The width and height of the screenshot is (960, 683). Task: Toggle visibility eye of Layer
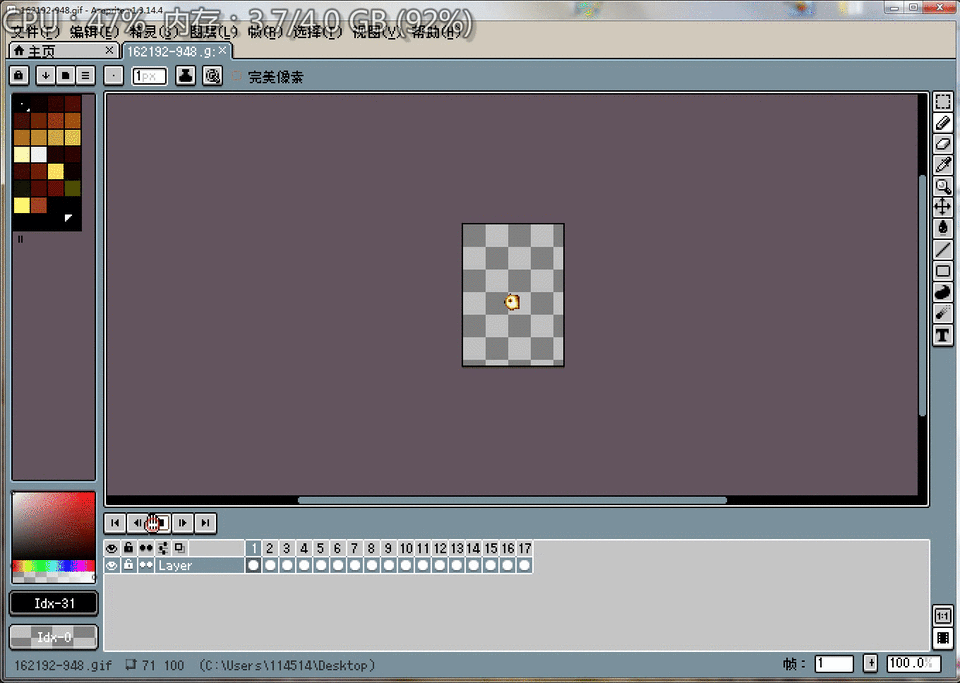pos(111,565)
